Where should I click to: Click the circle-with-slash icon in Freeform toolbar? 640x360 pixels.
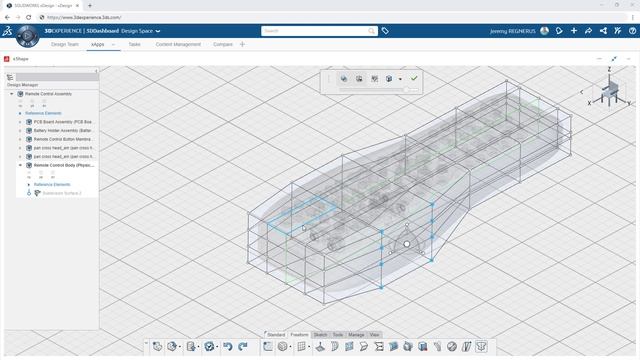click(x=452, y=347)
